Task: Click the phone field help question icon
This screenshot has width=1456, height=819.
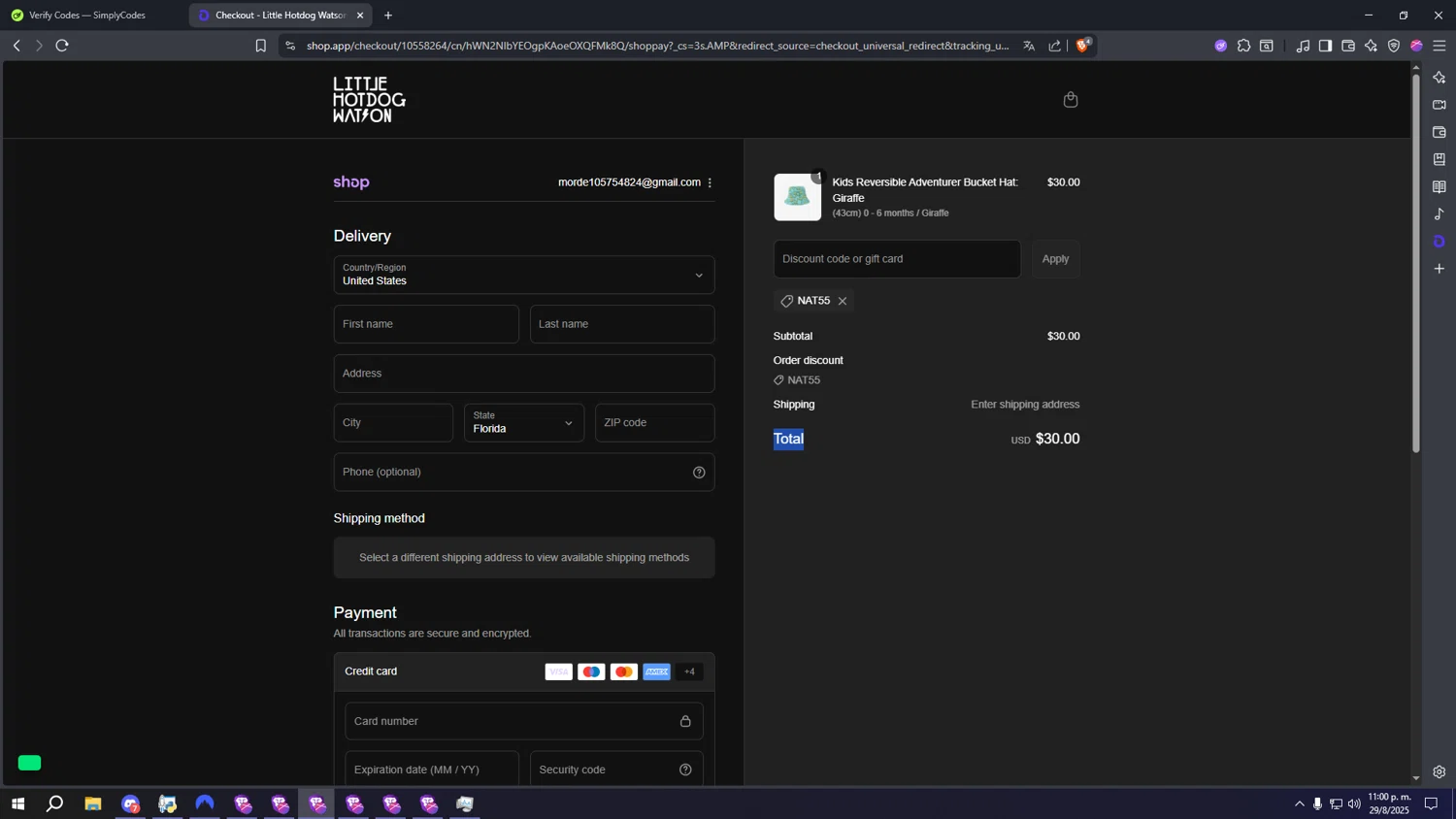Action: pyautogui.click(x=699, y=473)
